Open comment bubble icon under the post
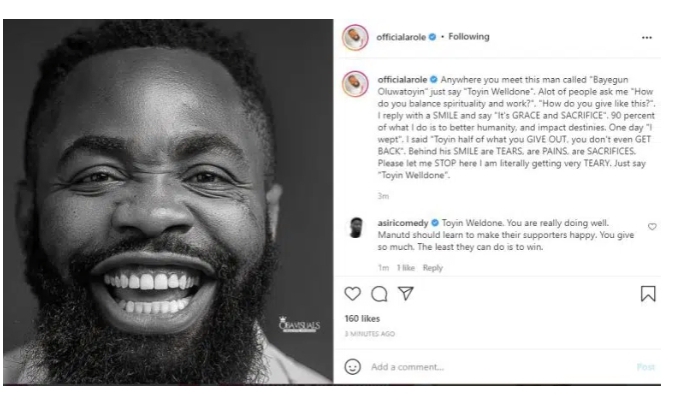The image size is (691, 412). tap(379, 294)
